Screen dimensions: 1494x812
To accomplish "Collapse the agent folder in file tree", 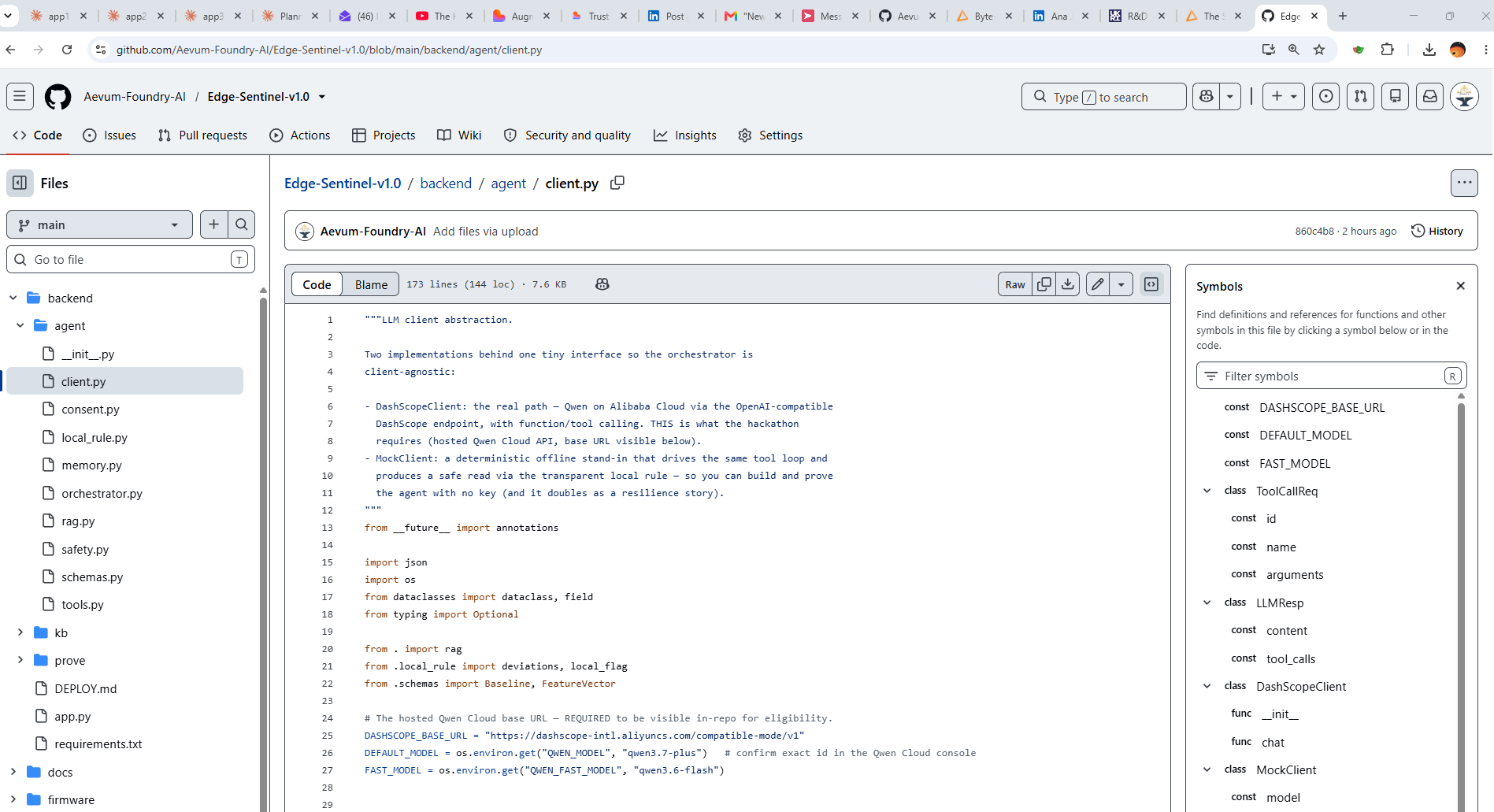I will [x=20, y=325].
